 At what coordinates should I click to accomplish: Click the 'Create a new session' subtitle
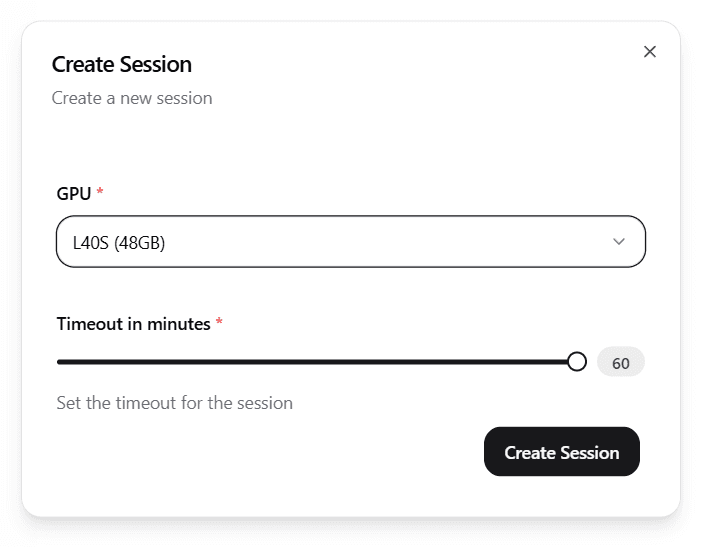(x=132, y=98)
